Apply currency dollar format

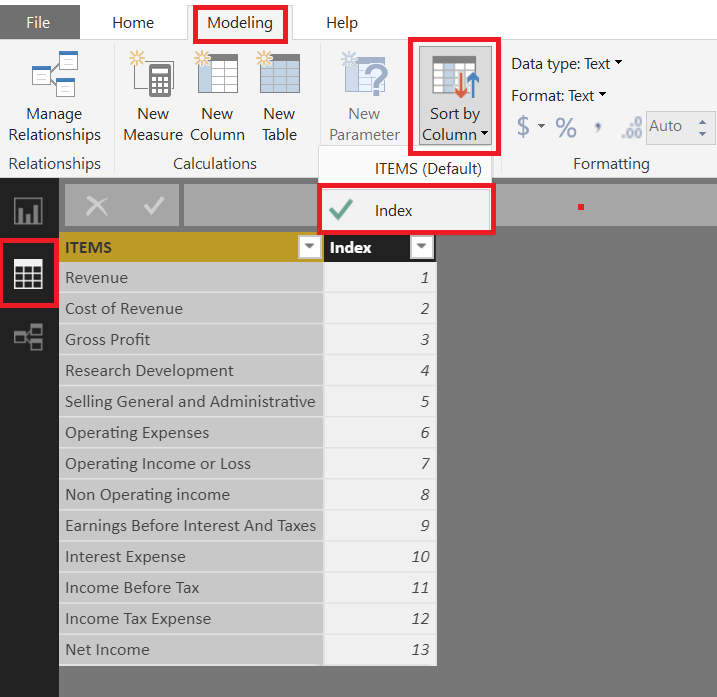click(523, 126)
